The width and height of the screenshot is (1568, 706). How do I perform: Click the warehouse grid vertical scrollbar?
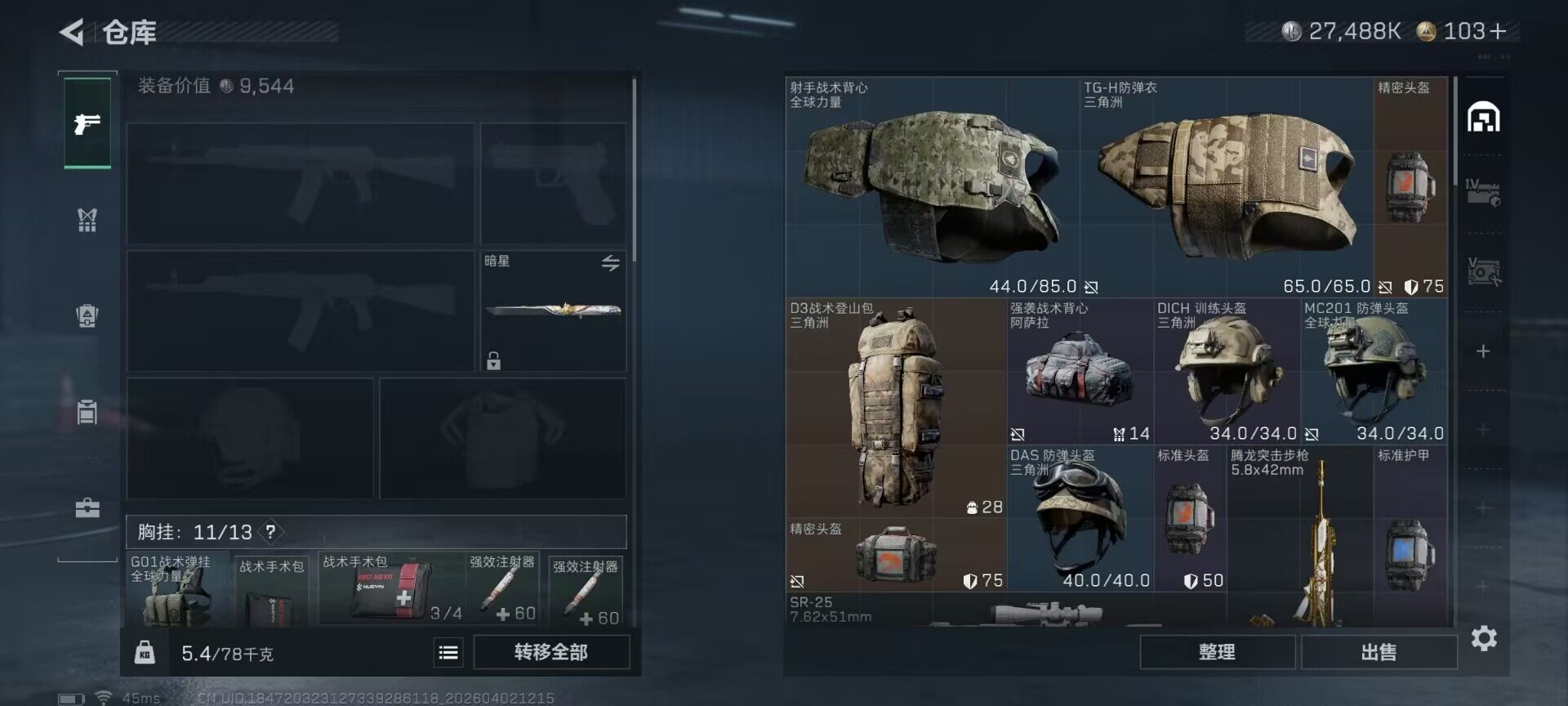coord(1454,131)
